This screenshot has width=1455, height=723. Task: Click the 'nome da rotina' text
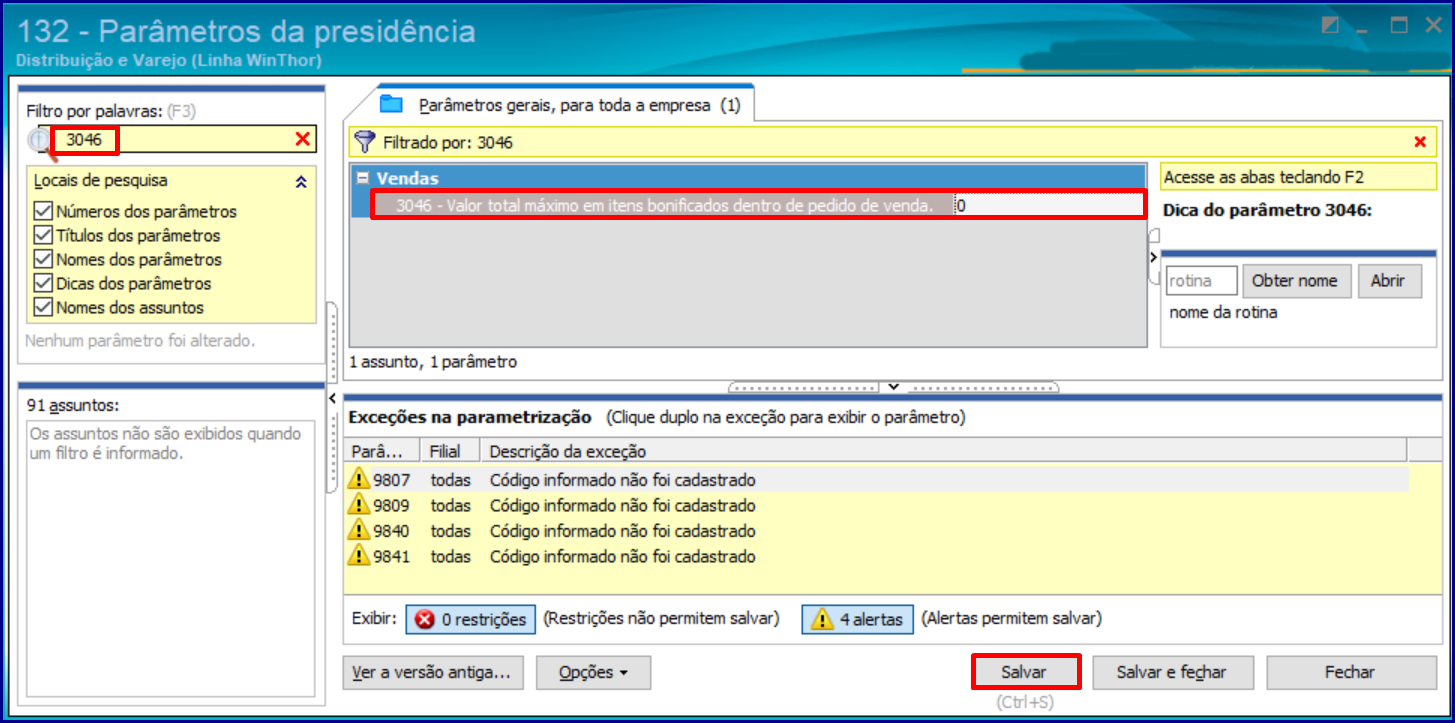click(1223, 312)
